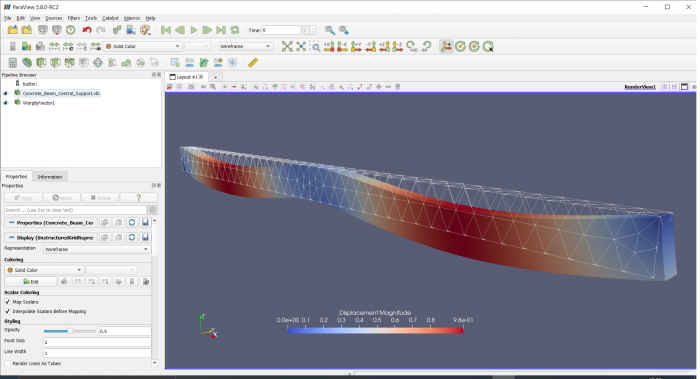Open the Filters menu
The image size is (700, 379).
(74, 18)
